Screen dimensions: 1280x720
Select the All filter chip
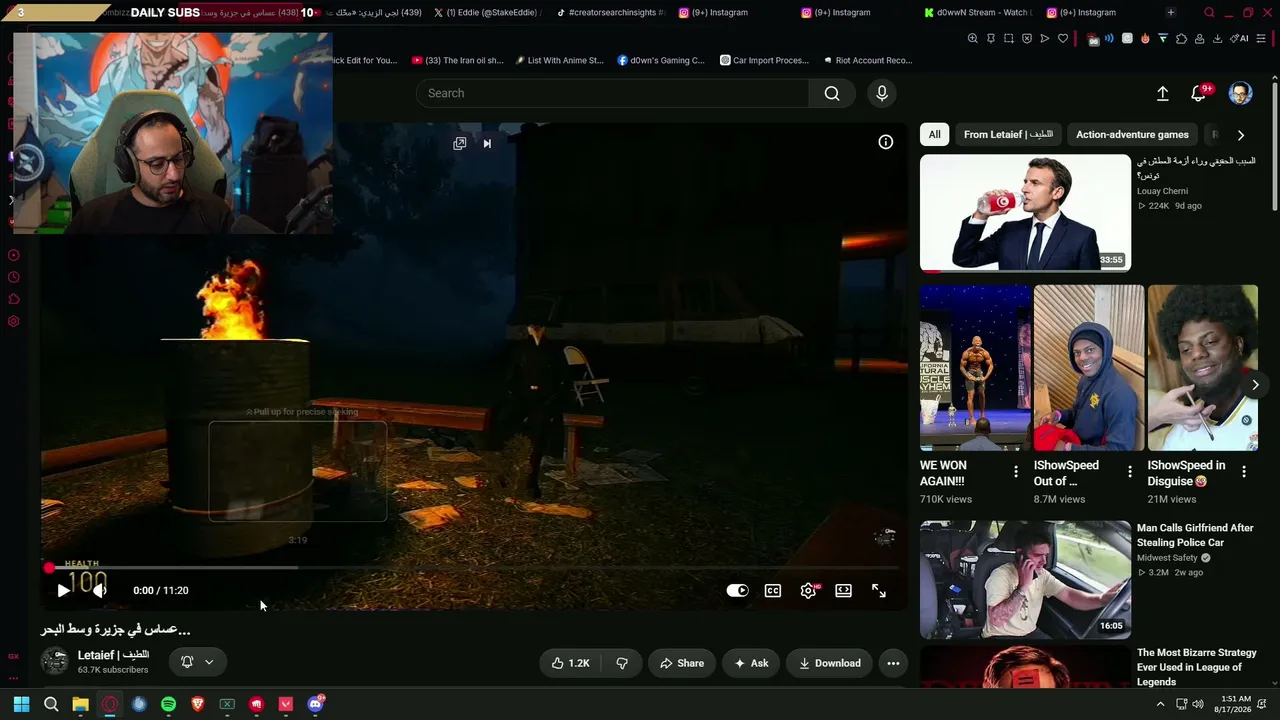[934, 134]
